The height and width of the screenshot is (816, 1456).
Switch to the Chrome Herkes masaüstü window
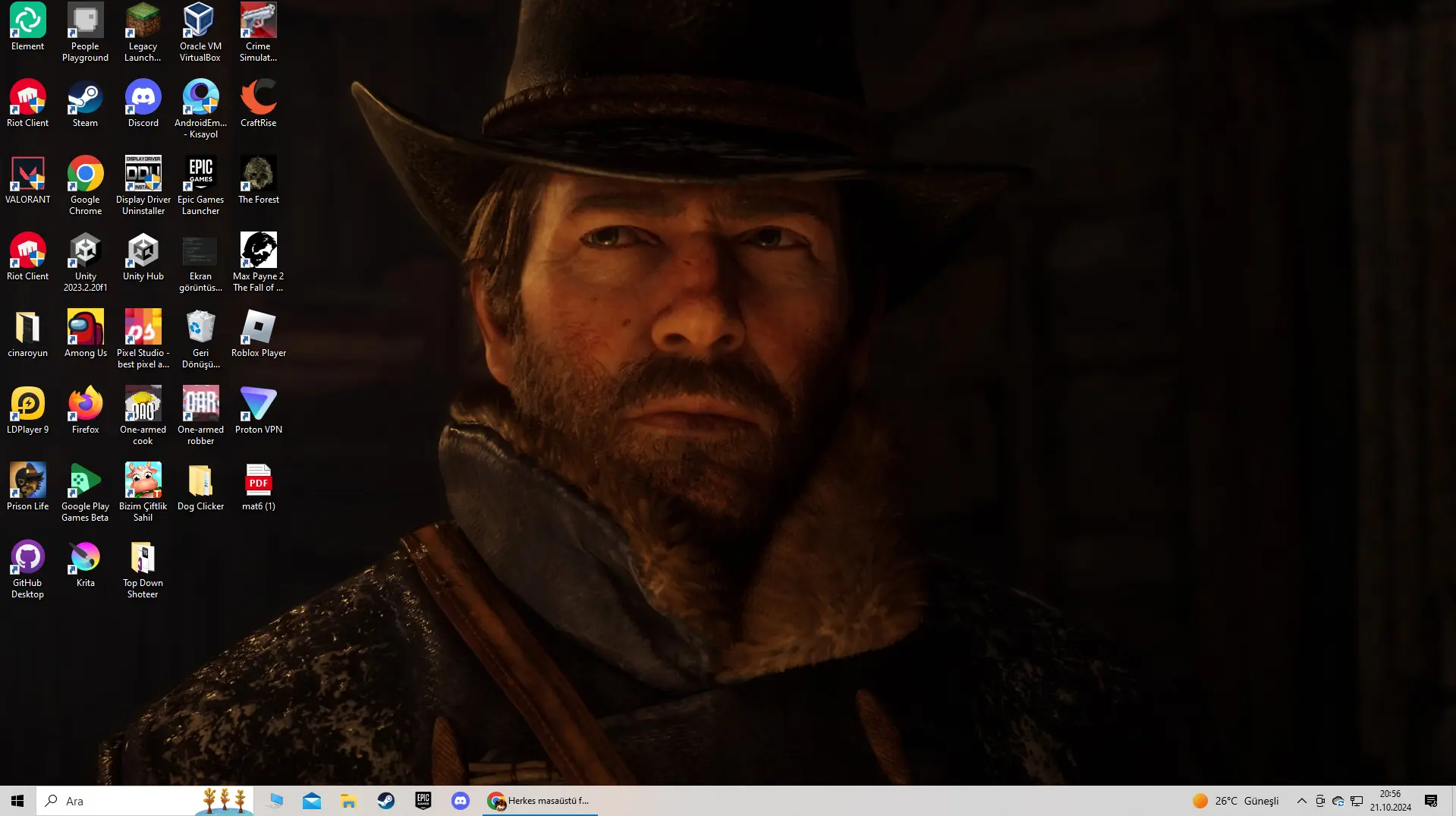tap(540, 801)
